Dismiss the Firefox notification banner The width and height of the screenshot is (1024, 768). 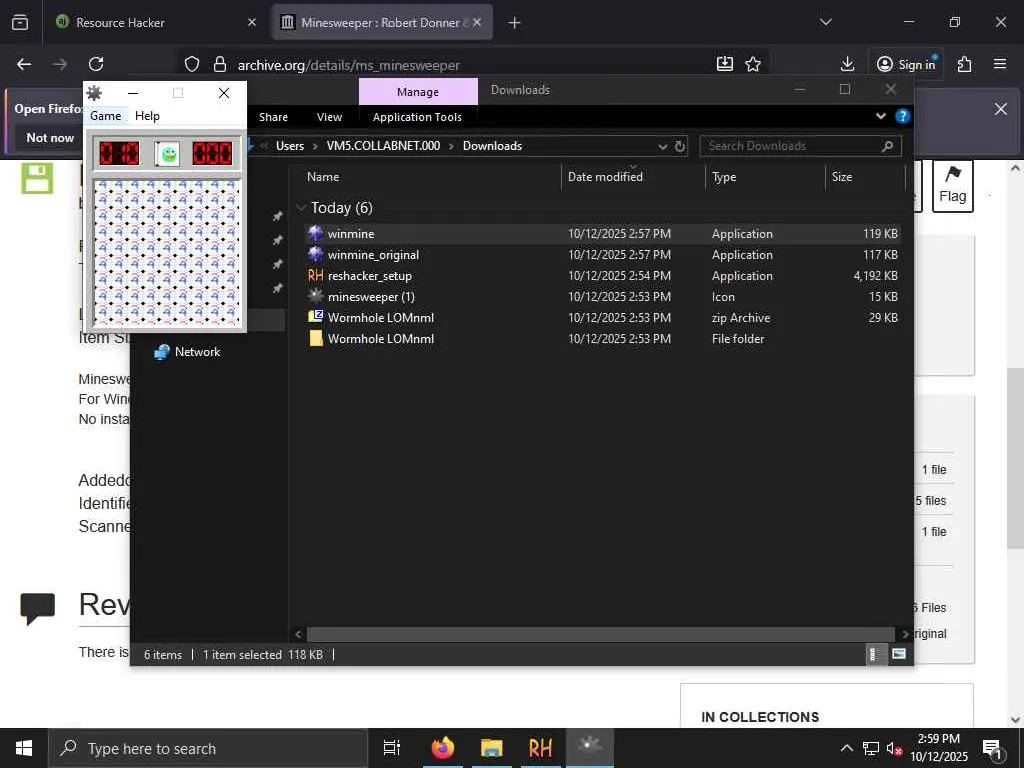[1000, 109]
